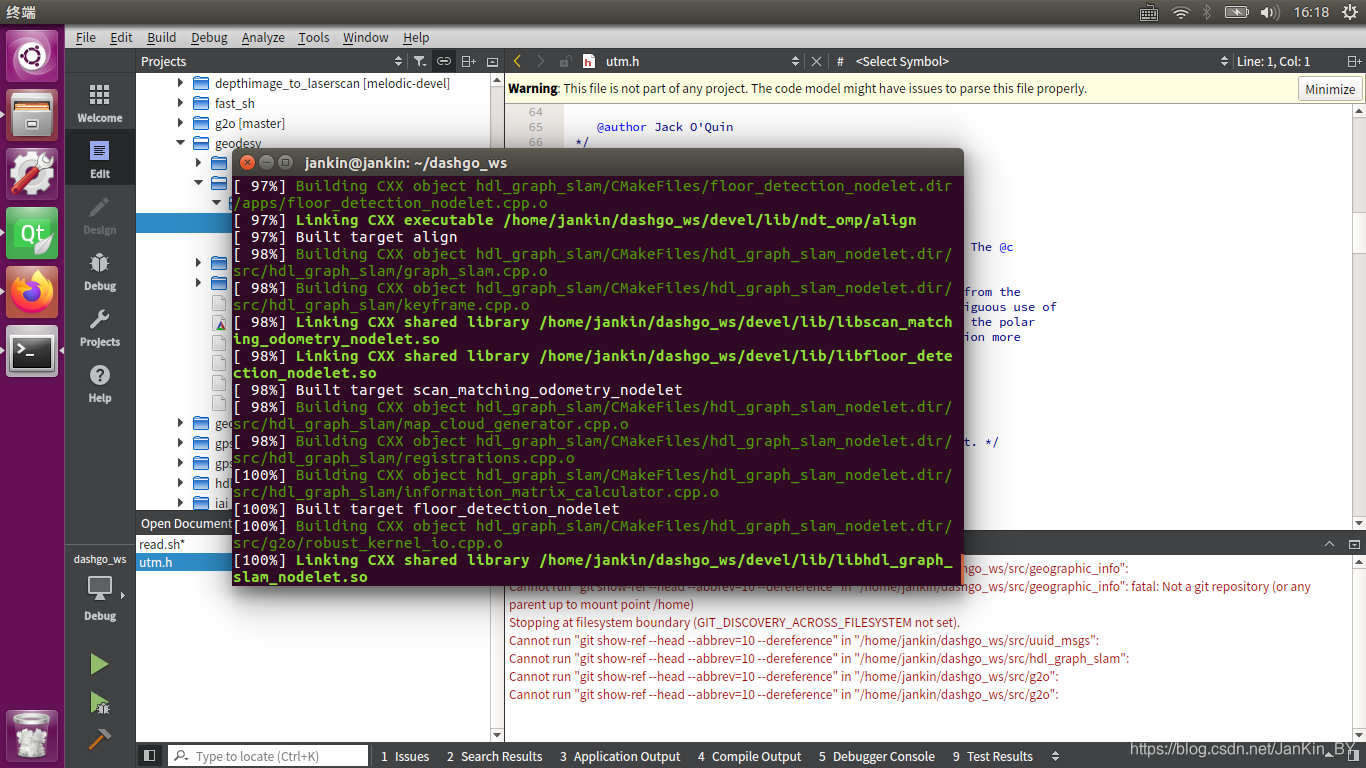Open Help mode in the mode selector
This screenshot has width=1366, height=768.
(x=99, y=385)
